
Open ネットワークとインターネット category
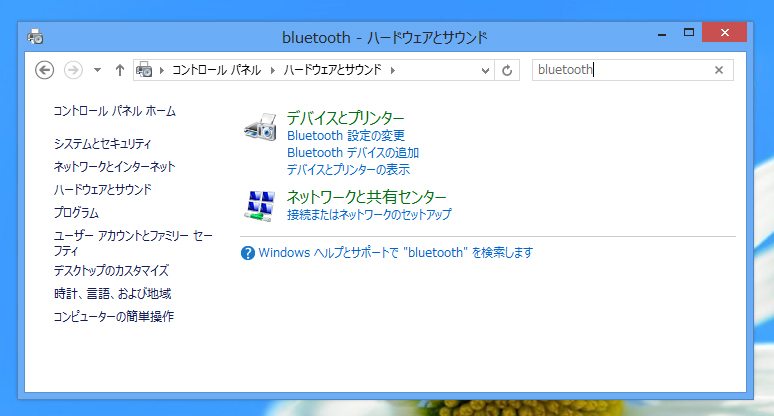point(115,167)
